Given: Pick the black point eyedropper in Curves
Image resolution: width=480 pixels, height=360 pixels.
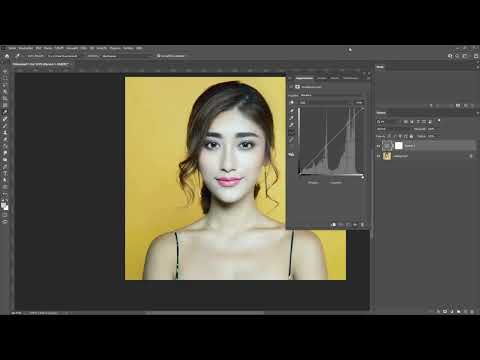Looking at the screenshot, I should click(292, 110).
